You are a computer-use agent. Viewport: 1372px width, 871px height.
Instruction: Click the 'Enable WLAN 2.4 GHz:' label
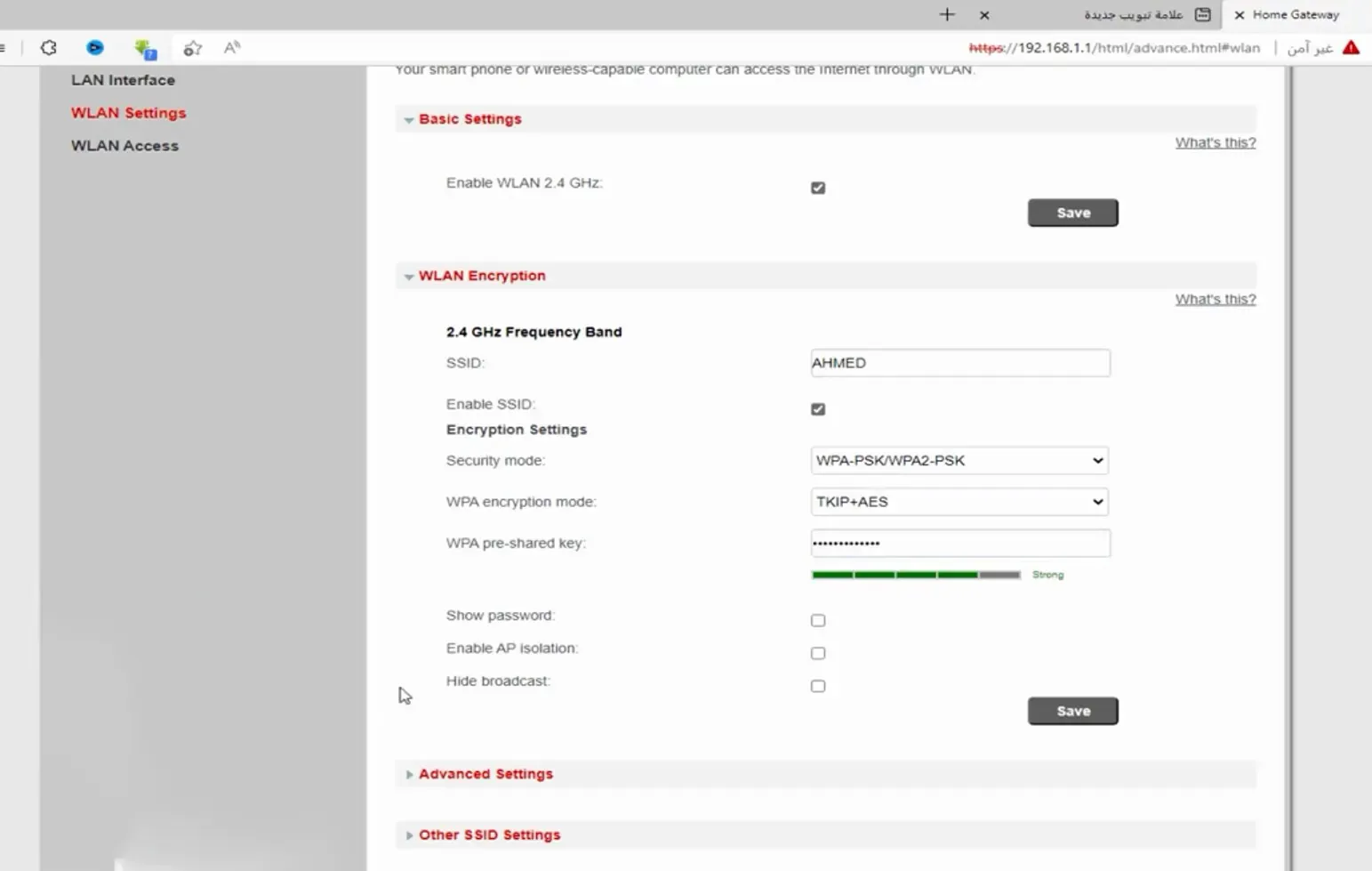pos(525,182)
